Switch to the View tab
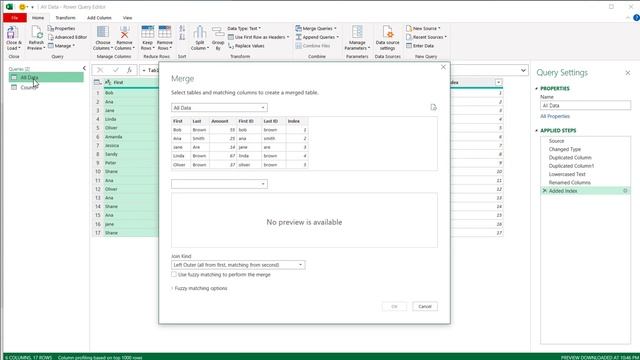 127,18
